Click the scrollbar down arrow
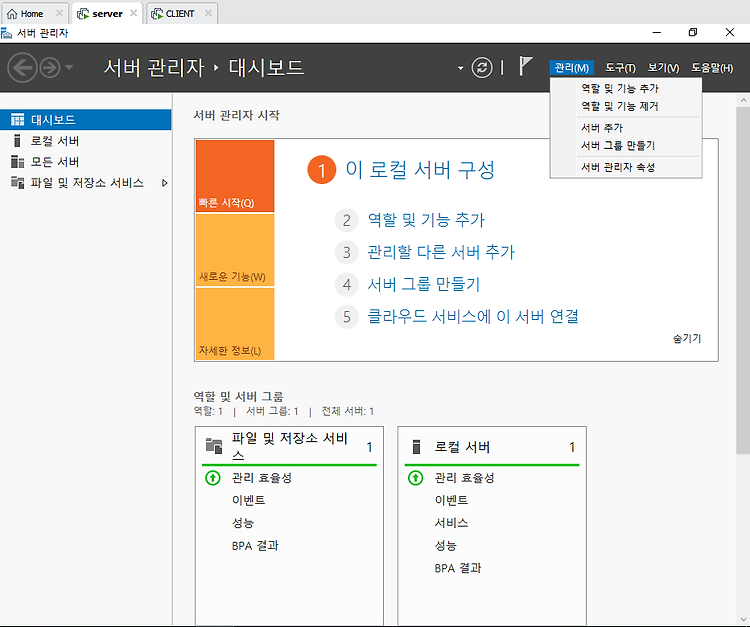750x627 pixels. pyautogui.click(x=743, y=619)
